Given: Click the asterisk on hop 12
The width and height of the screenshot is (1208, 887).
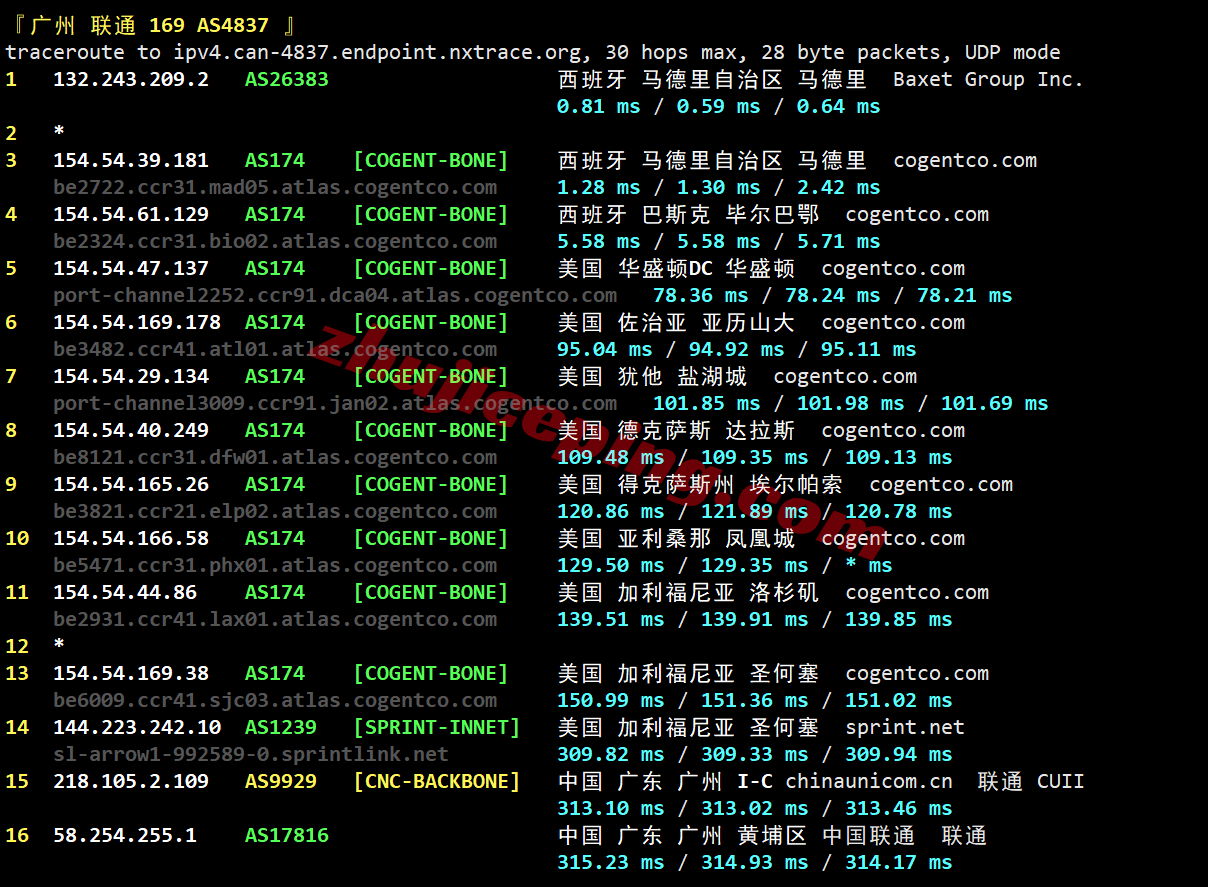Looking at the screenshot, I should (59, 646).
